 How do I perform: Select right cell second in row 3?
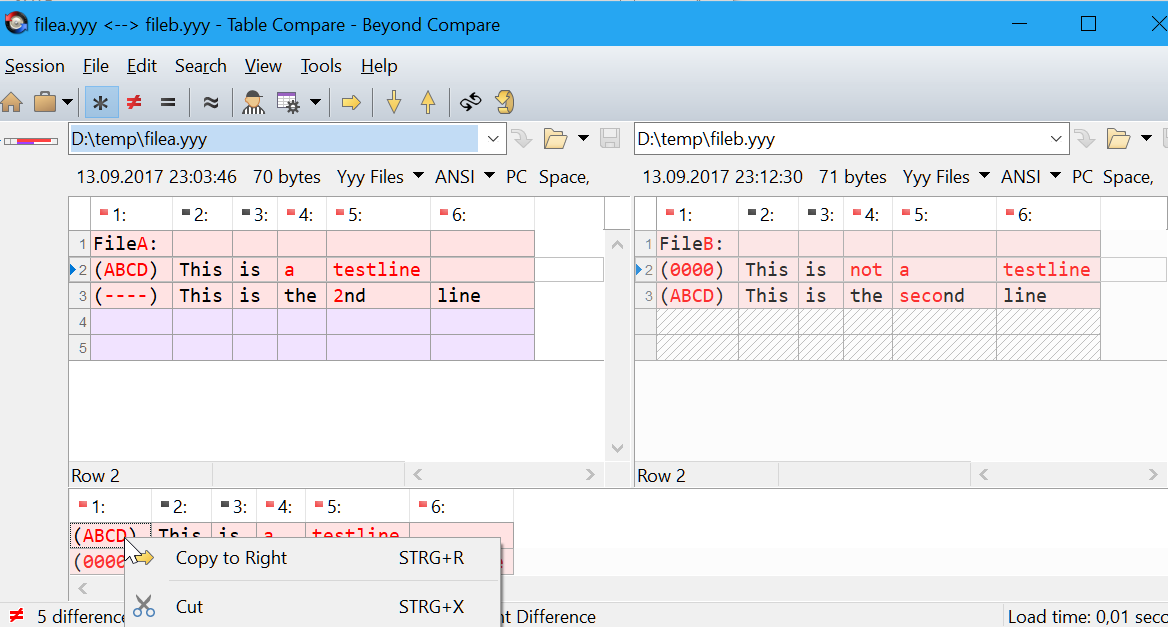(x=944, y=296)
